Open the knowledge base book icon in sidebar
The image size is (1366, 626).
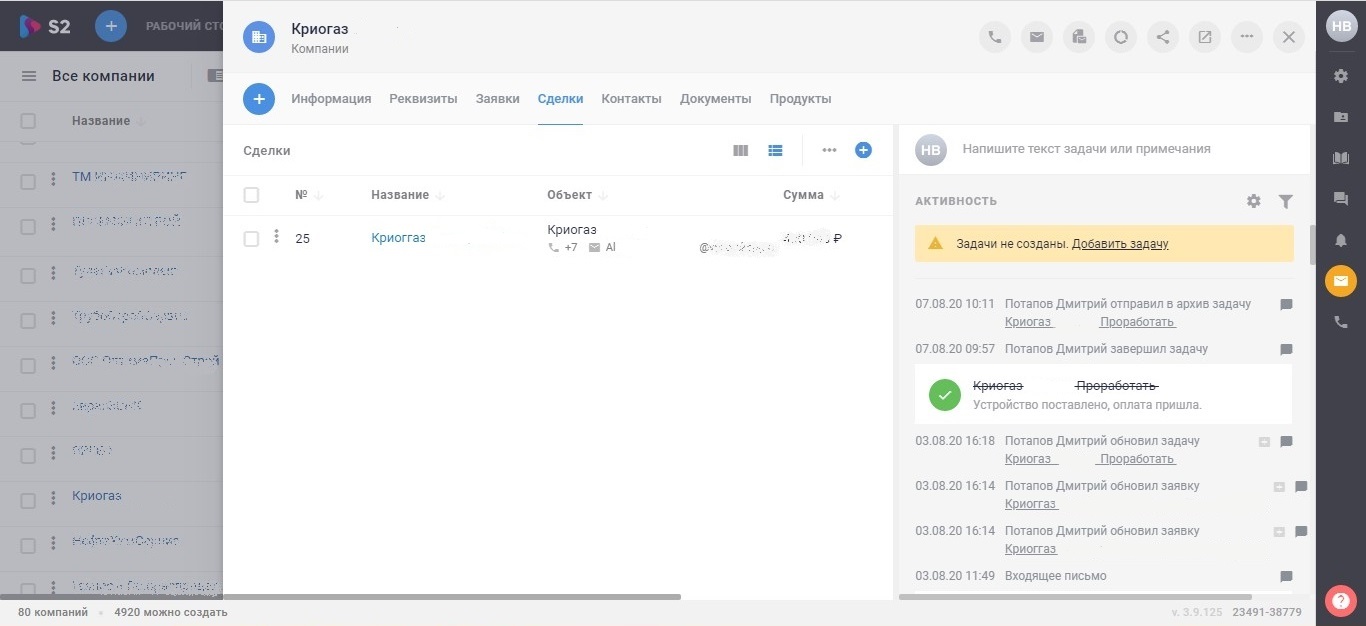pos(1341,158)
